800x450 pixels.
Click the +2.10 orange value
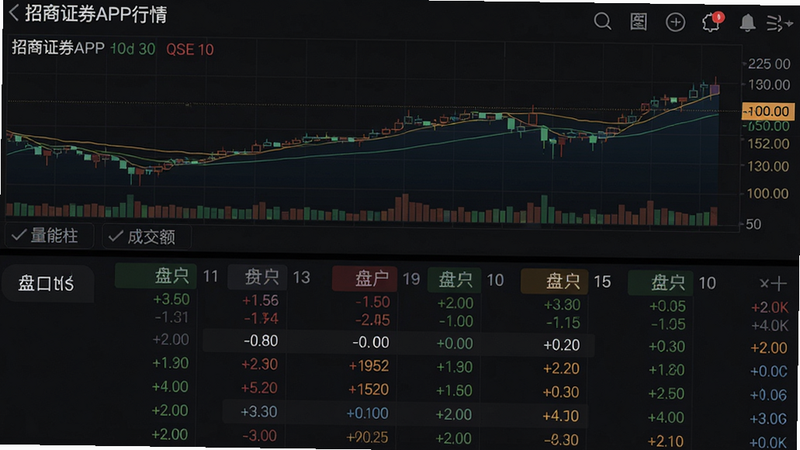(x=665, y=441)
